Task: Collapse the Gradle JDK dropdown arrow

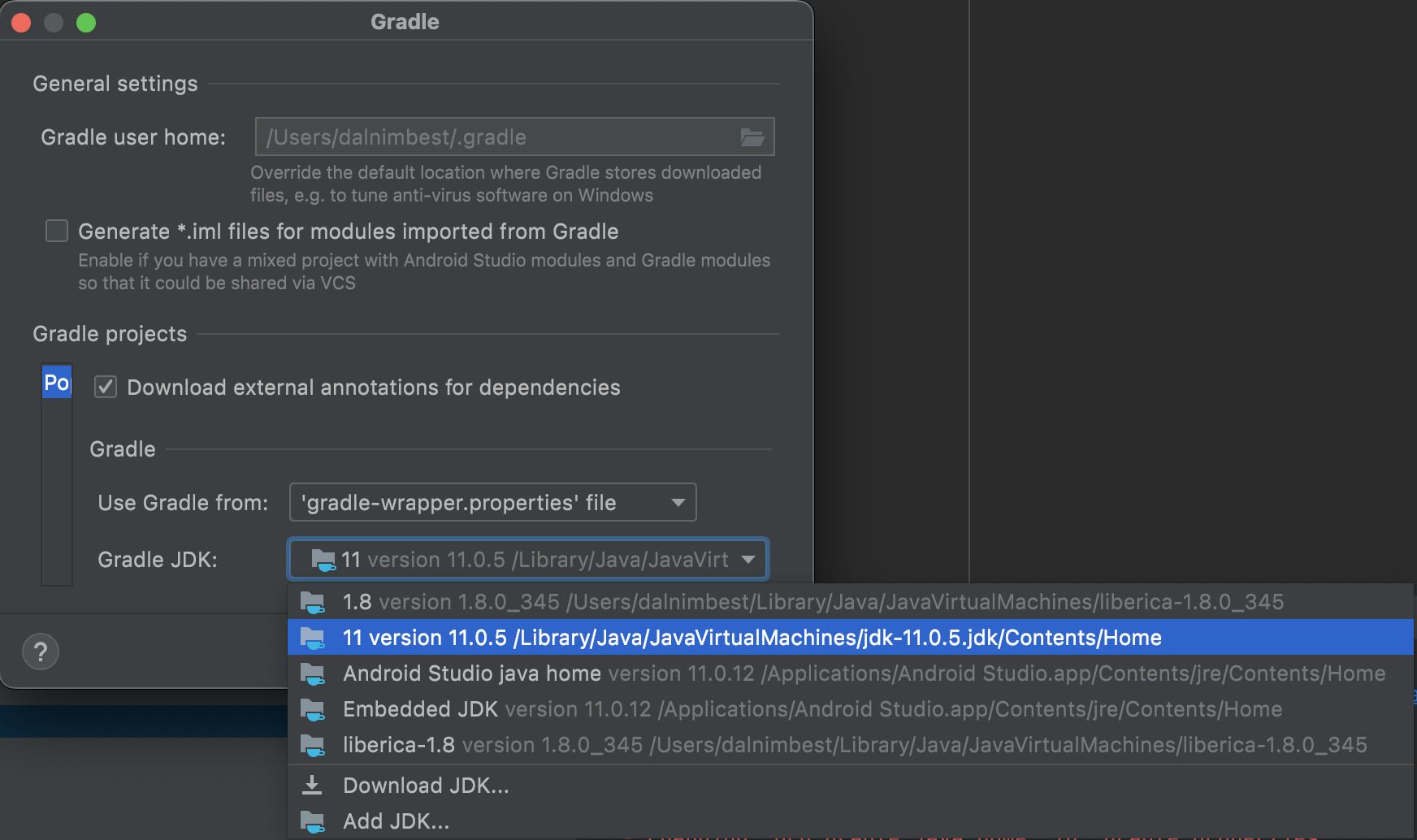Action: 748,559
